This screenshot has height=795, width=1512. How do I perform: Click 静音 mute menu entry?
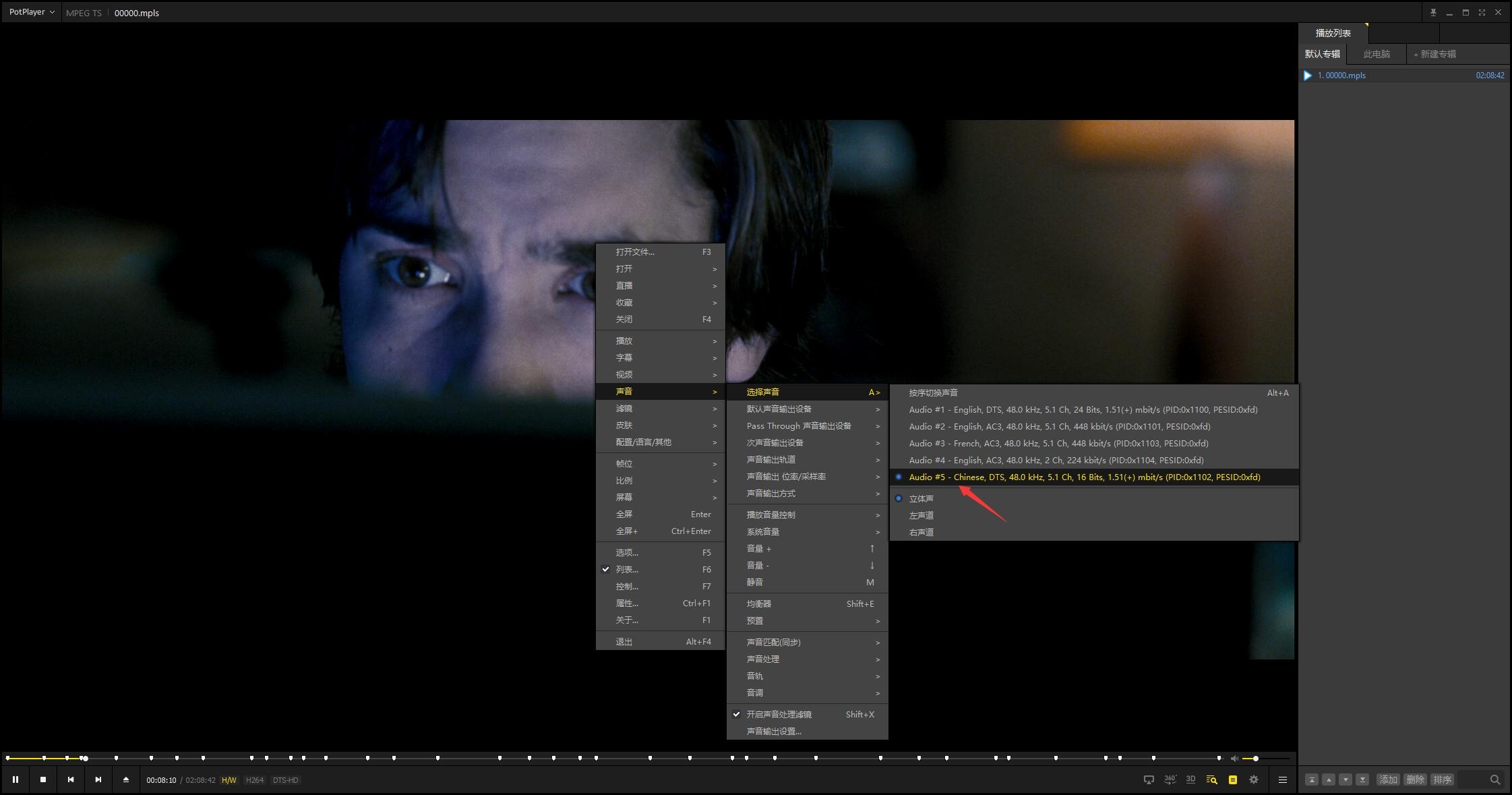tap(807, 582)
